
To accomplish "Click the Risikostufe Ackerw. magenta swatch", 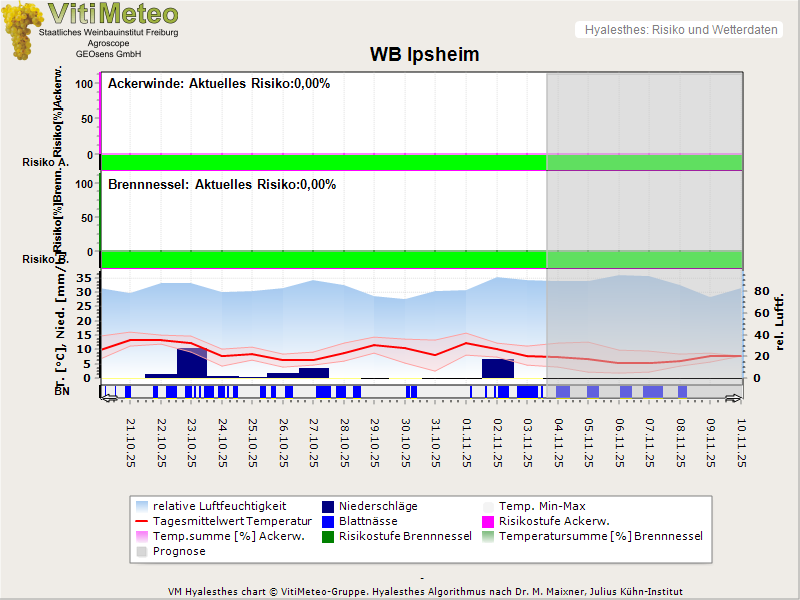I will click(489, 521).
